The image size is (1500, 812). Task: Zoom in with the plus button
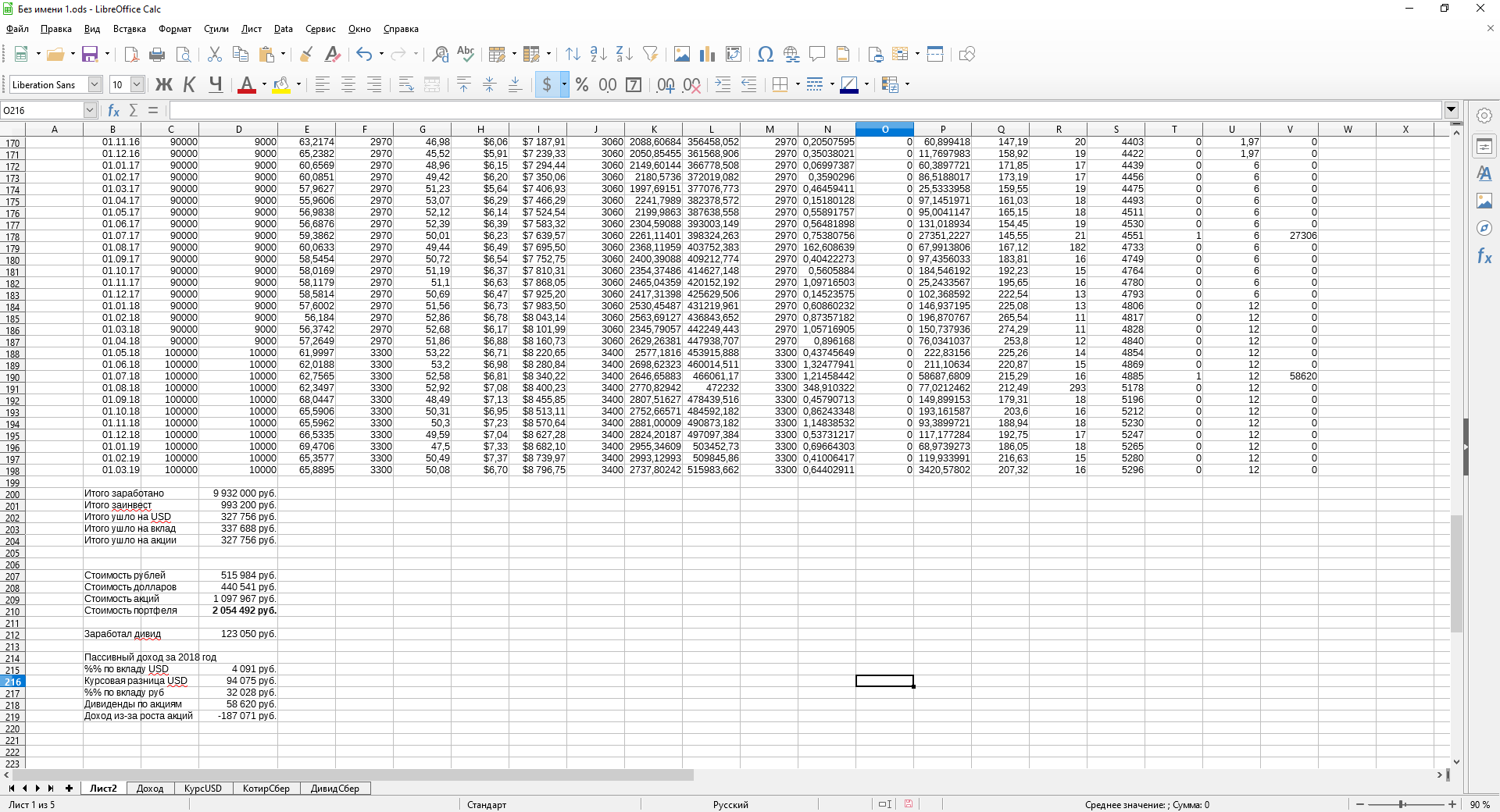[1452, 804]
